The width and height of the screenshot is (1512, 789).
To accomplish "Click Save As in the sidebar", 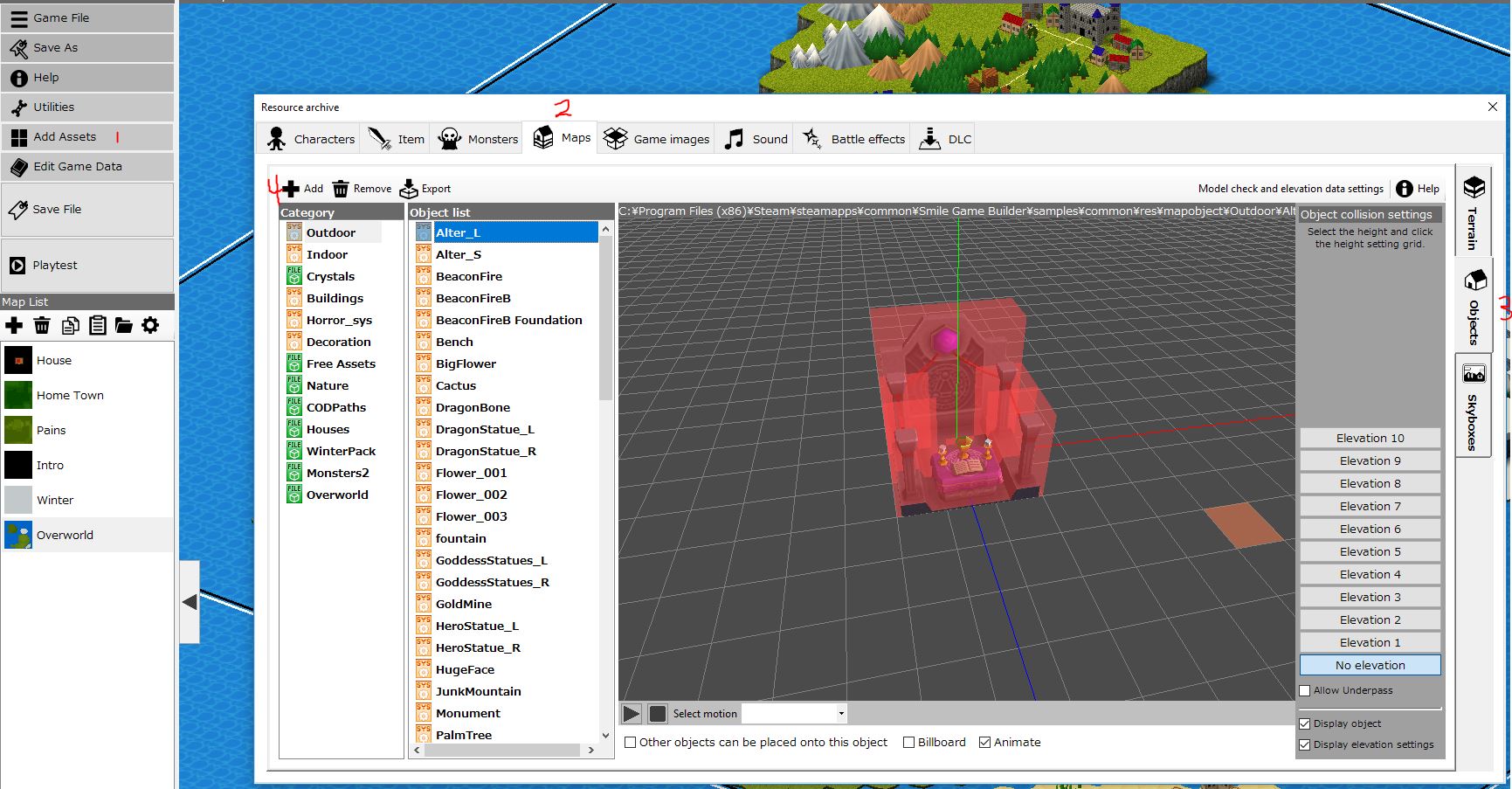I will pyautogui.click(x=87, y=47).
